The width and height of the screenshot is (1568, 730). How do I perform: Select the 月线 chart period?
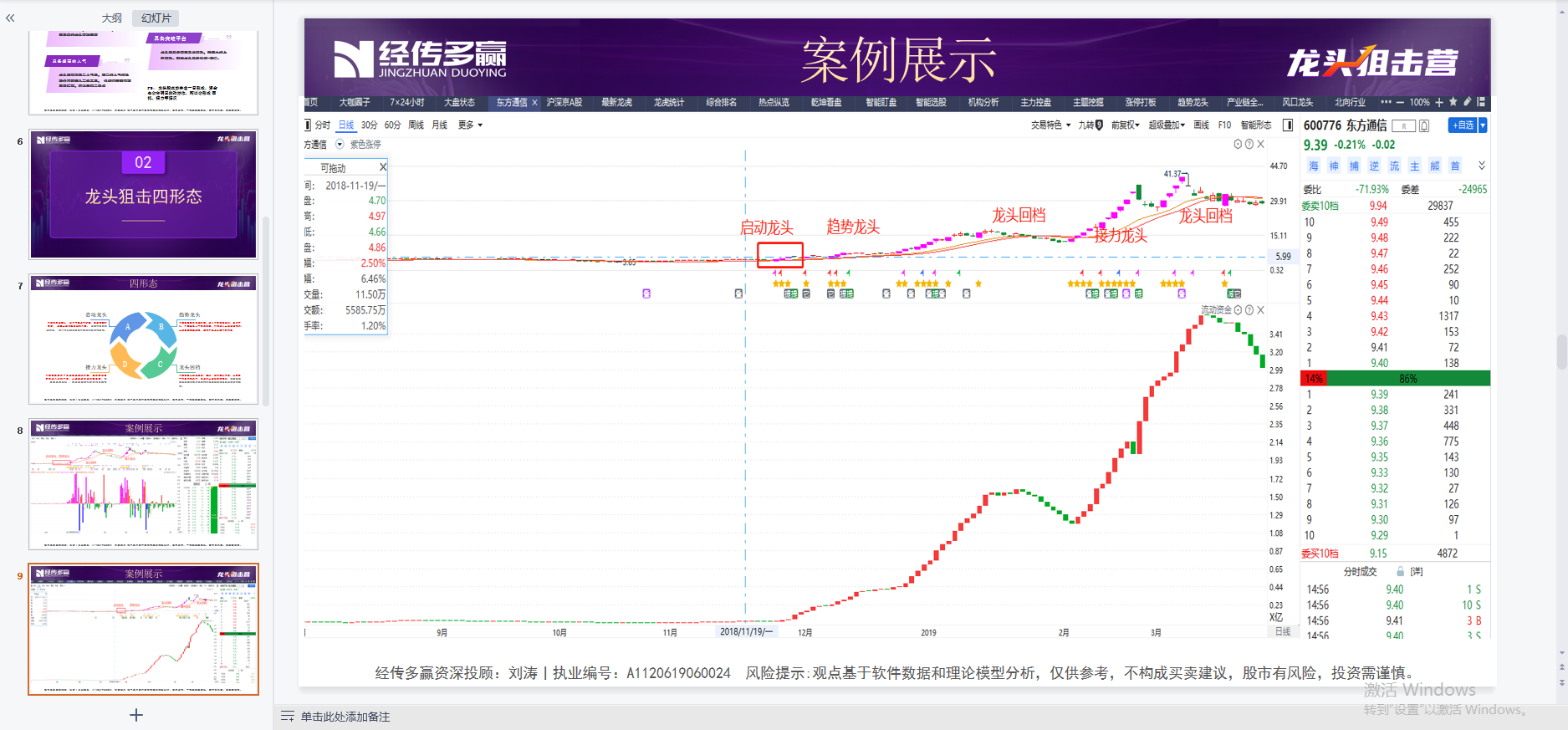pyautogui.click(x=440, y=125)
